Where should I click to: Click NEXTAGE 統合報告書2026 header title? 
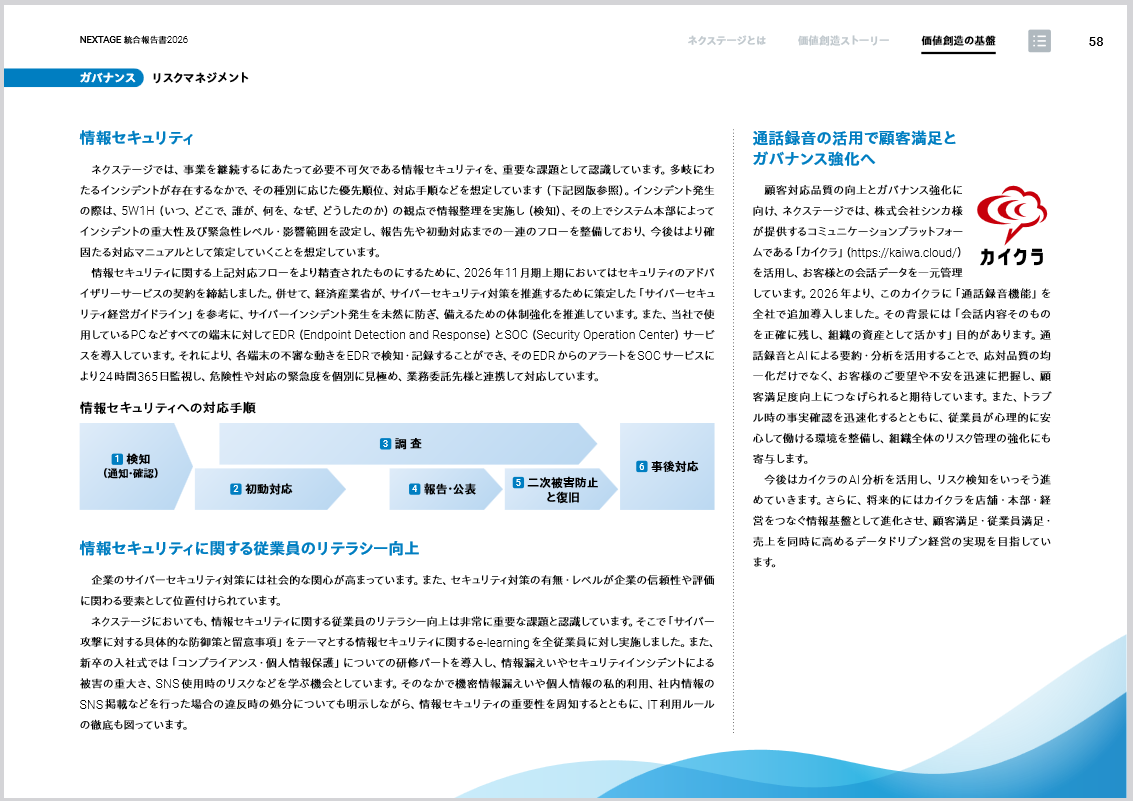[134, 40]
